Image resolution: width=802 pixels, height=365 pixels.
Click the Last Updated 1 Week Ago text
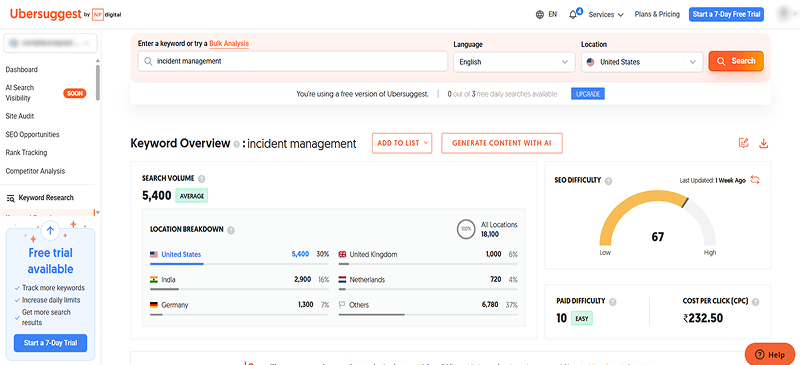[x=712, y=180]
